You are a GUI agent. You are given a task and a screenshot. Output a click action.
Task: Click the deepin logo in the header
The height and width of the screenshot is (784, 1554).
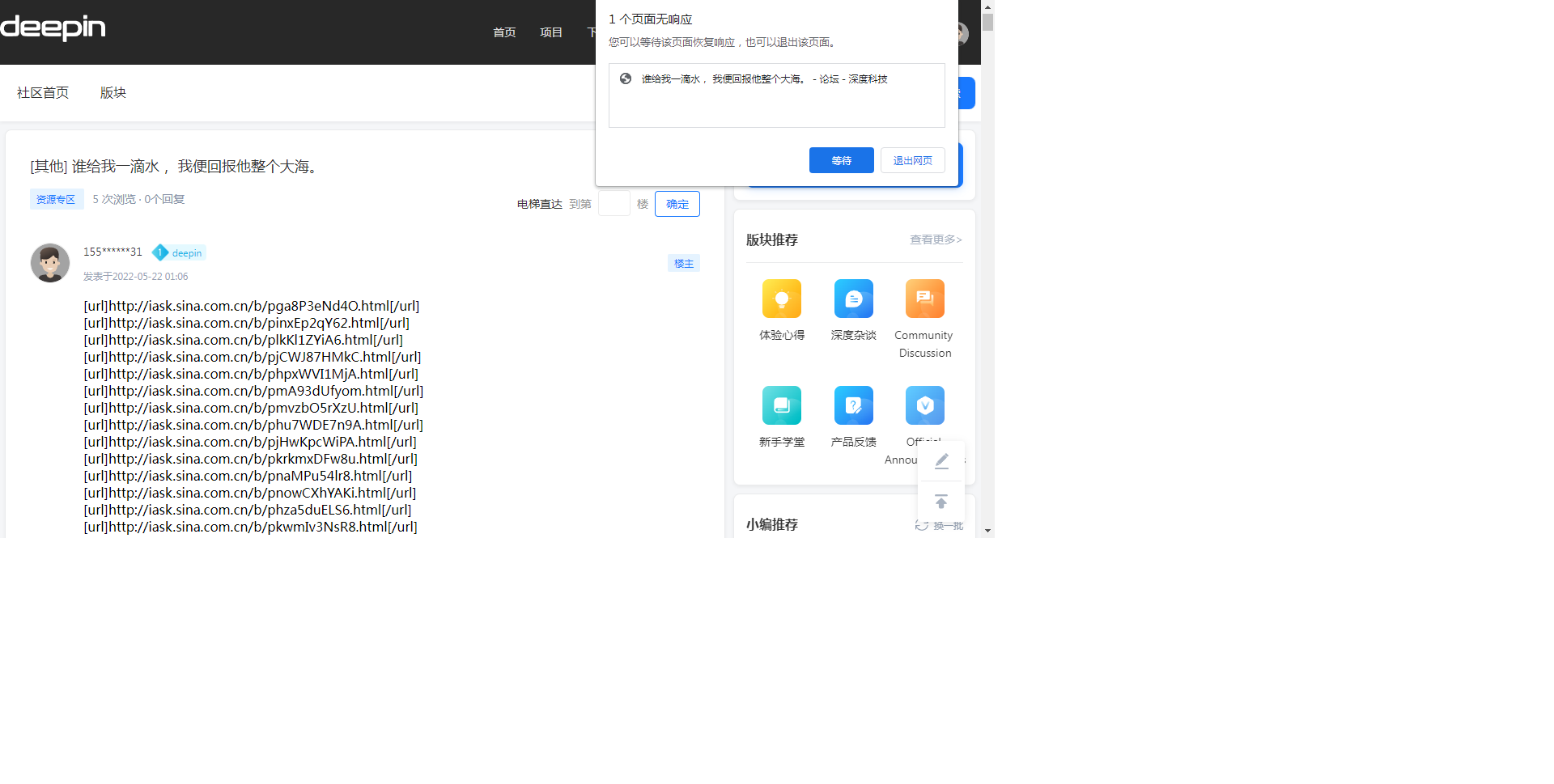click(x=53, y=28)
